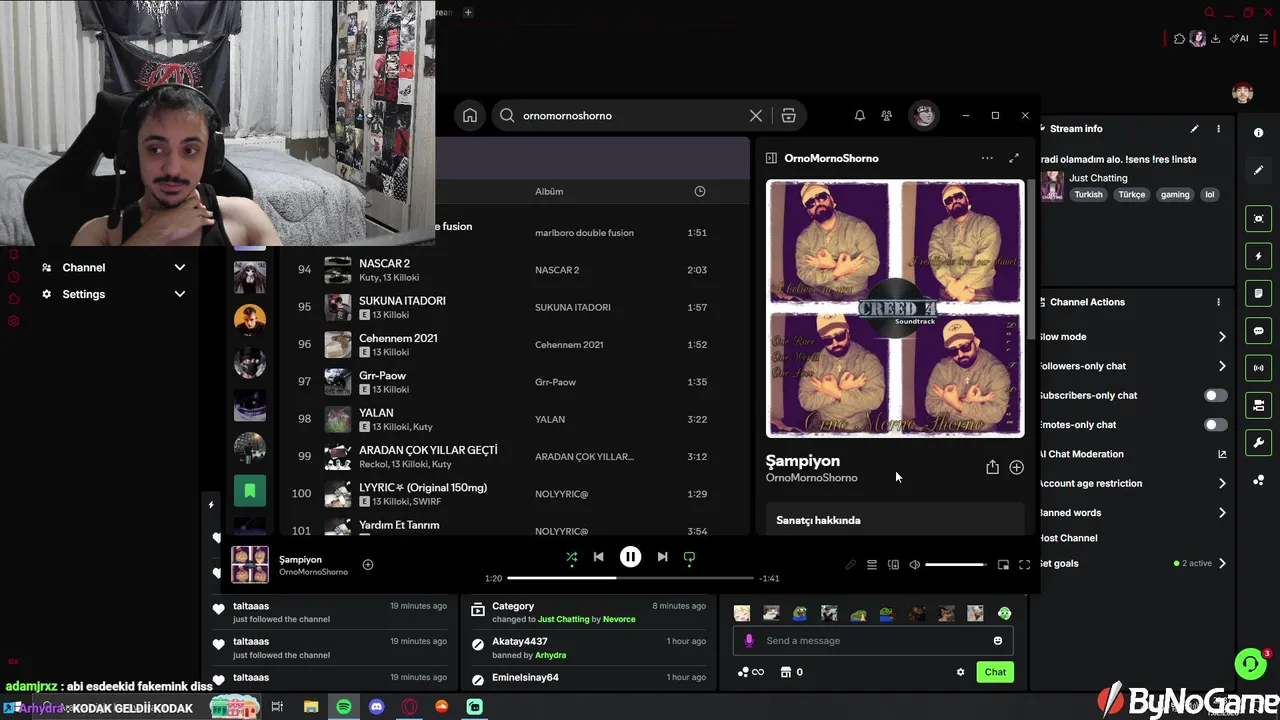Clear the Spotify search with X icon
This screenshot has width=1280, height=720.
click(x=756, y=115)
